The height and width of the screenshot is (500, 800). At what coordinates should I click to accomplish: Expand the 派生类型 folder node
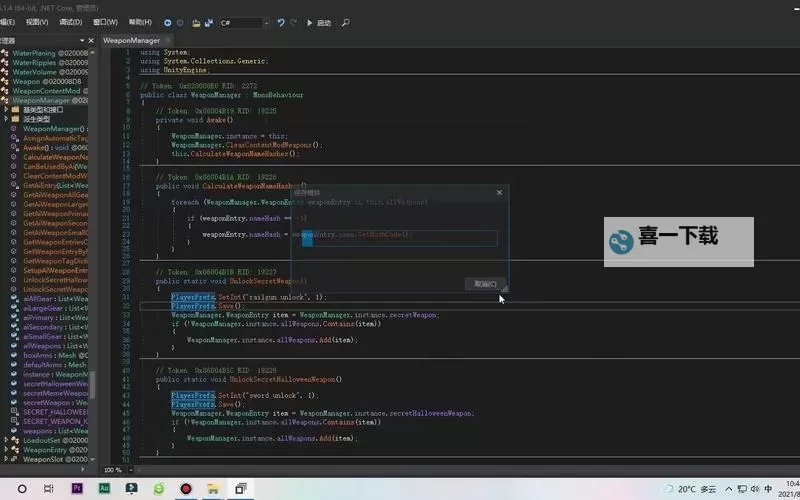pyautogui.click(x=5, y=119)
